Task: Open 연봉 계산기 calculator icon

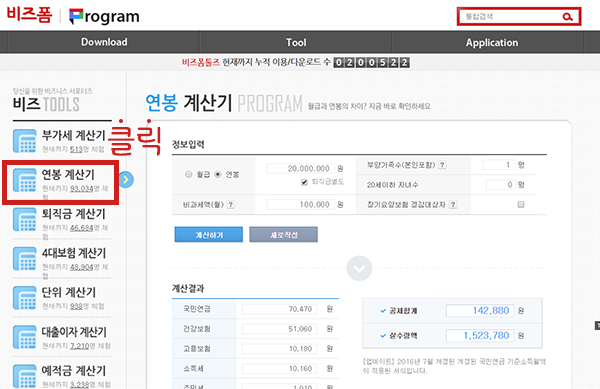Action: (24, 180)
